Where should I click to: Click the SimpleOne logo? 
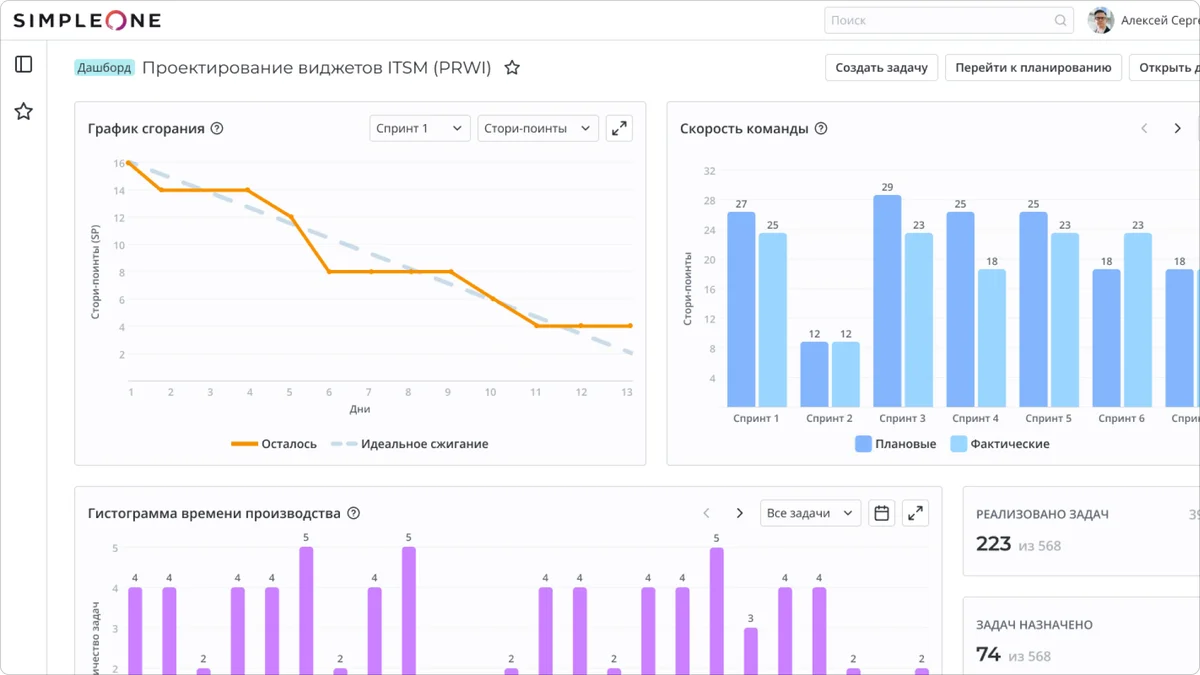click(x=87, y=20)
